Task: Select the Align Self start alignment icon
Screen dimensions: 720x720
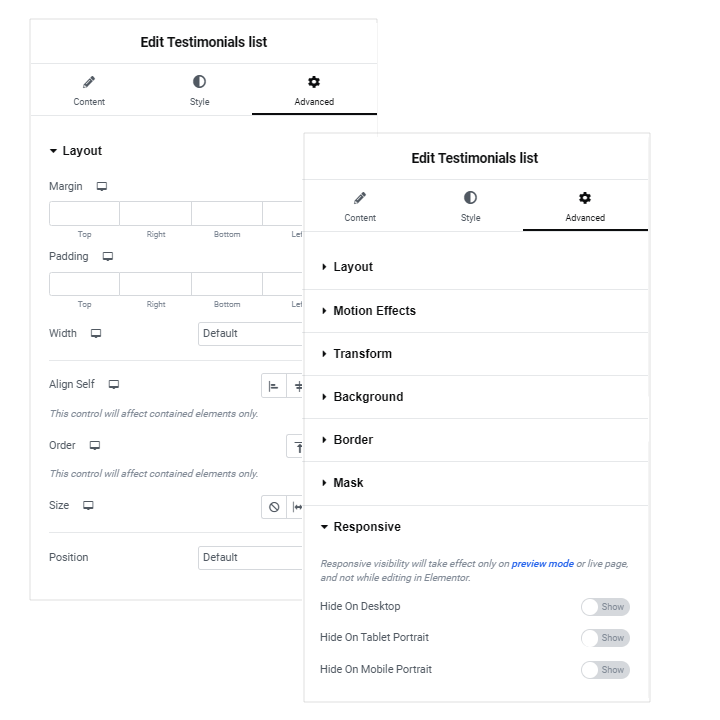Action: pyautogui.click(x=274, y=386)
